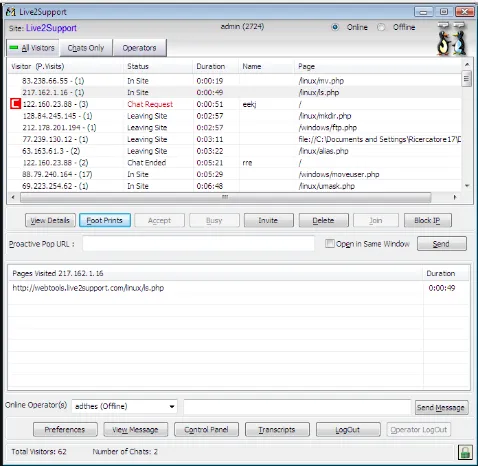The image size is (478, 466).
Task: Click the right arrow of horizontal scrollbar
Action: [455, 197]
